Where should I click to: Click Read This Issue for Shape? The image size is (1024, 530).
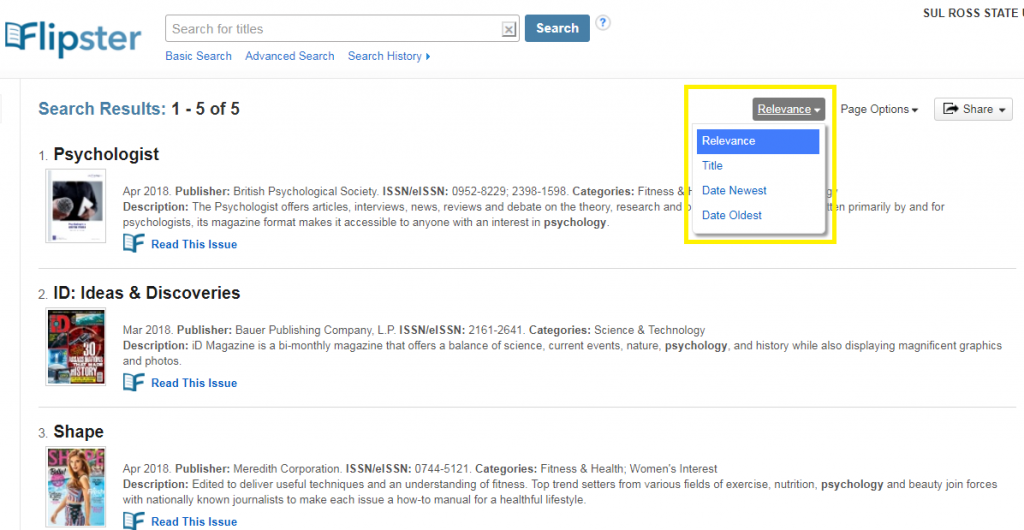coord(194,522)
